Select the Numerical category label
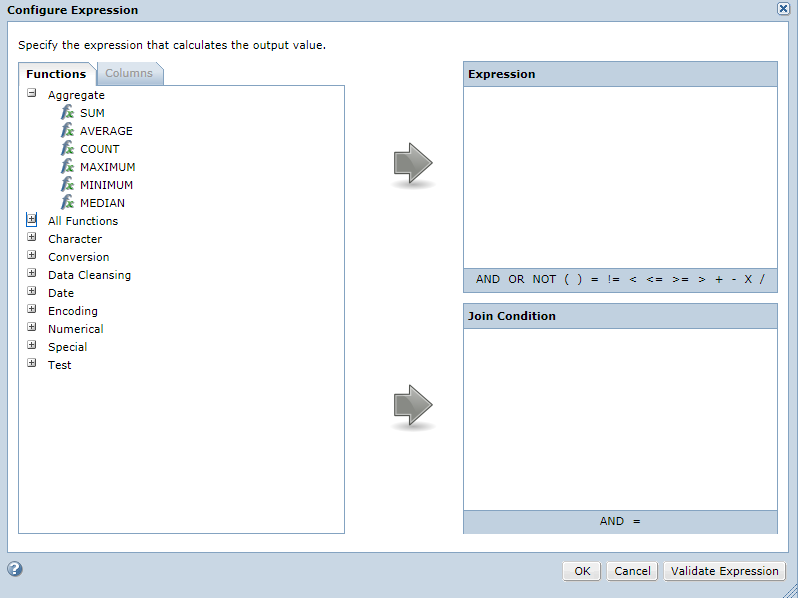This screenshot has height=598, width=798. coord(76,329)
